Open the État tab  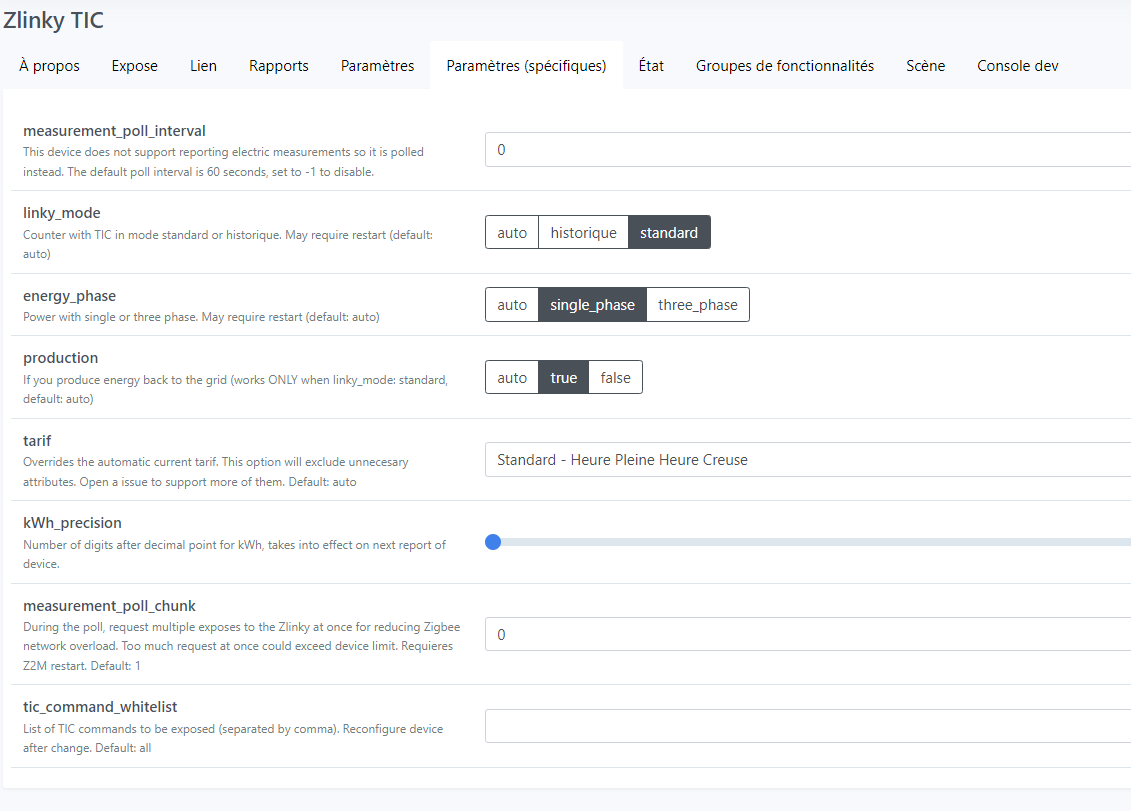point(651,66)
